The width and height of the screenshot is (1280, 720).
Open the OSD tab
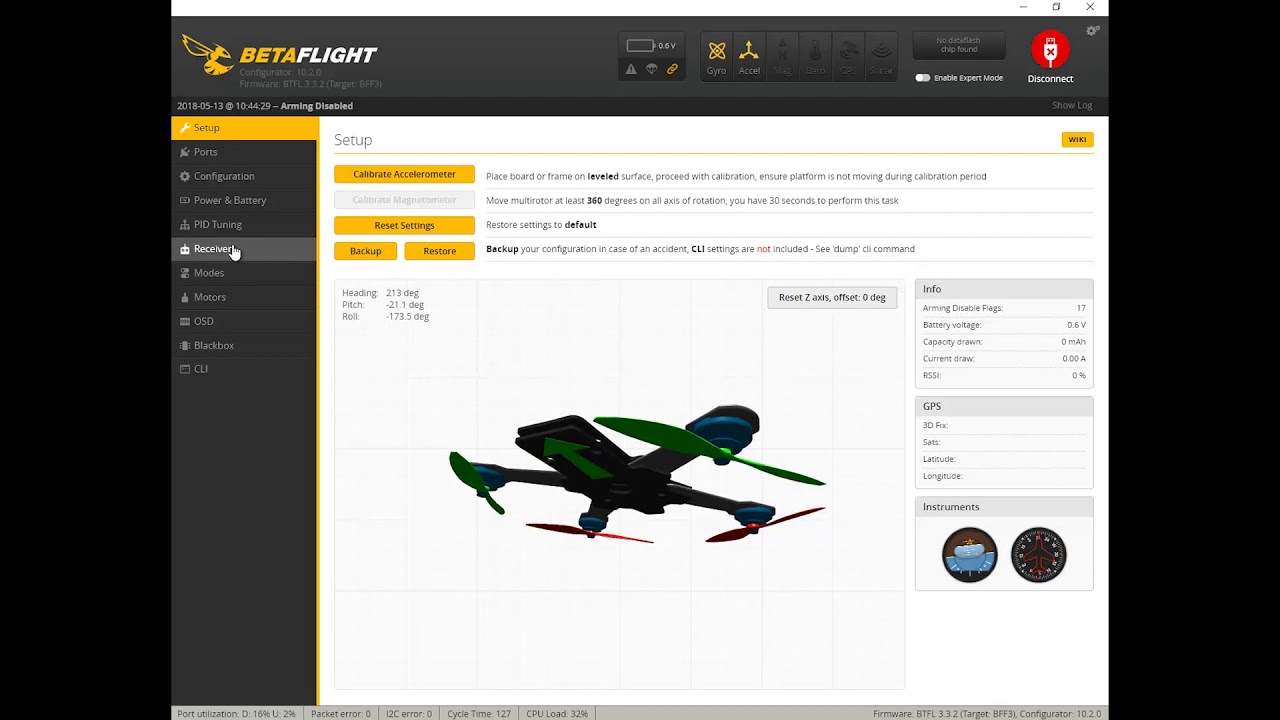tap(245, 321)
